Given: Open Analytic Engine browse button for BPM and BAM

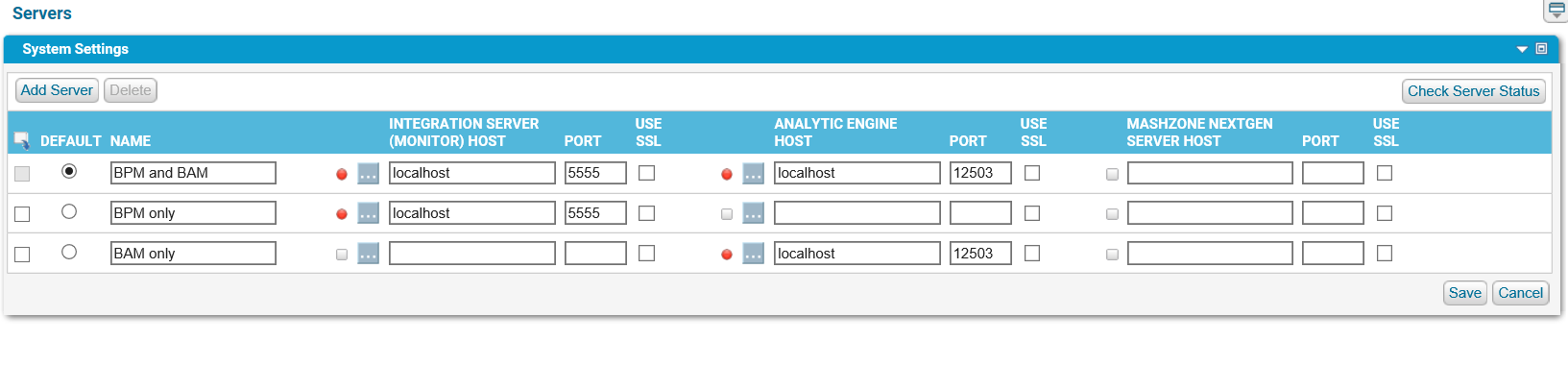Looking at the screenshot, I should 754,173.
